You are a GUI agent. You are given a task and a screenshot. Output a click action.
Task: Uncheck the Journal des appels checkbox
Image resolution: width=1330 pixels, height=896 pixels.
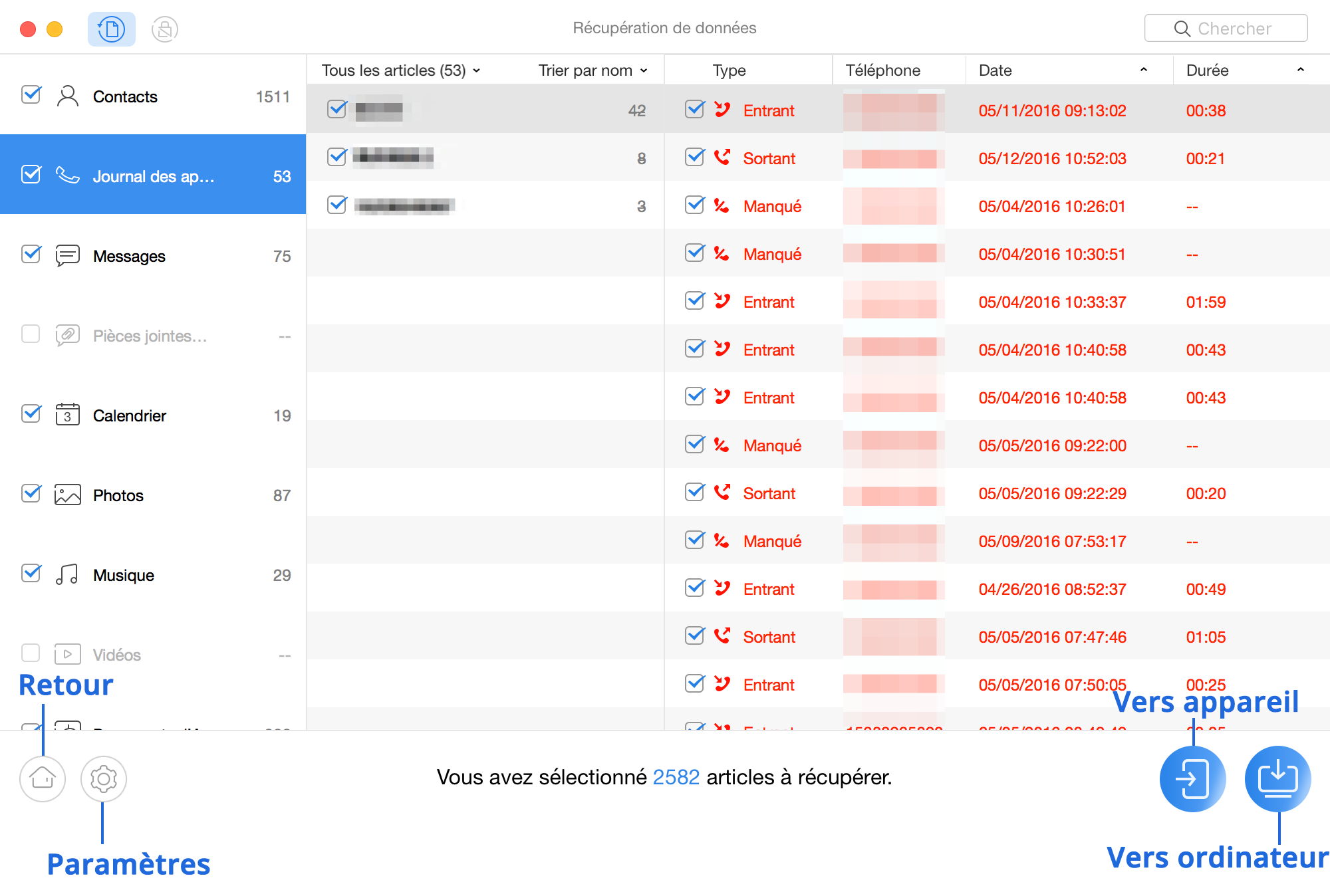click(31, 175)
